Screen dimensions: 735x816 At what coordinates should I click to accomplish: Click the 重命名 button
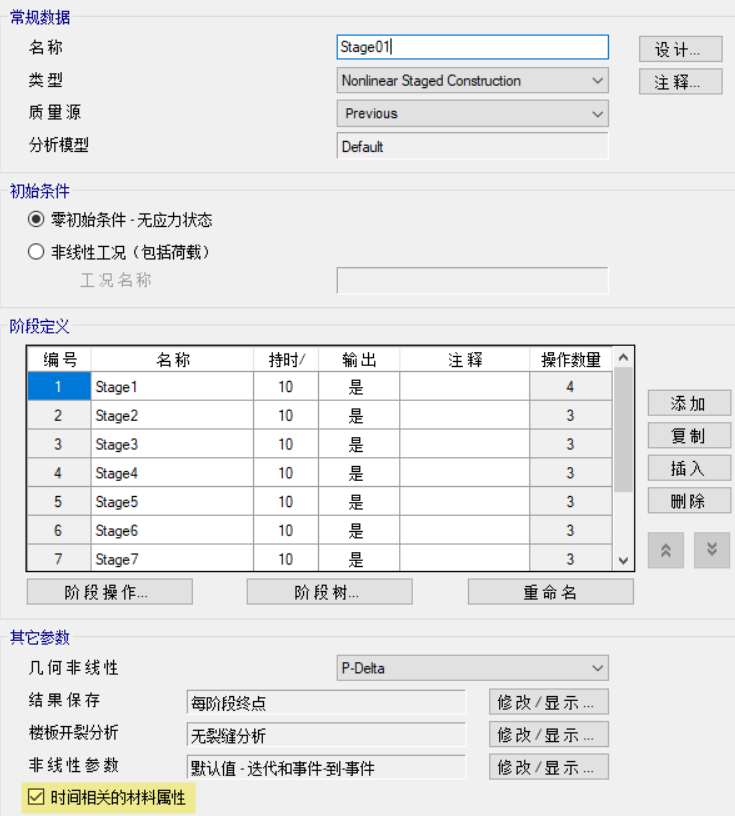550,592
